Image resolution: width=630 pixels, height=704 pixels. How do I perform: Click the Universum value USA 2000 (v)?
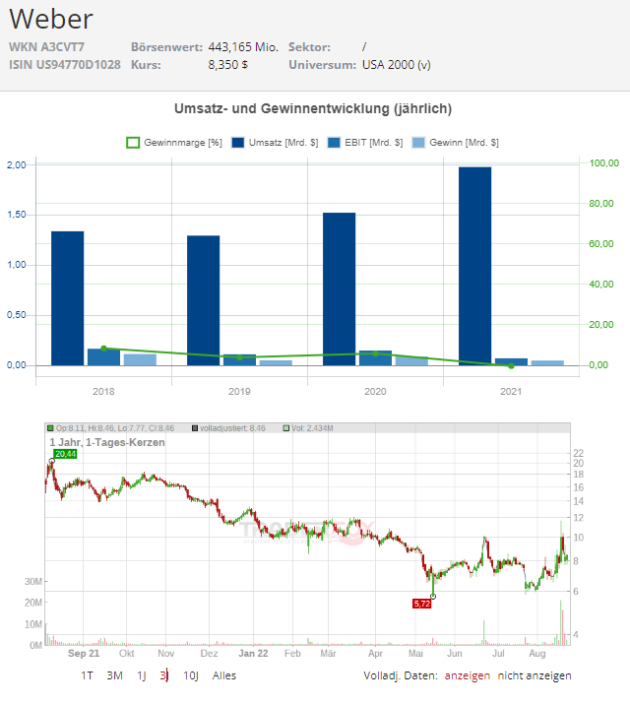(x=397, y=65)
